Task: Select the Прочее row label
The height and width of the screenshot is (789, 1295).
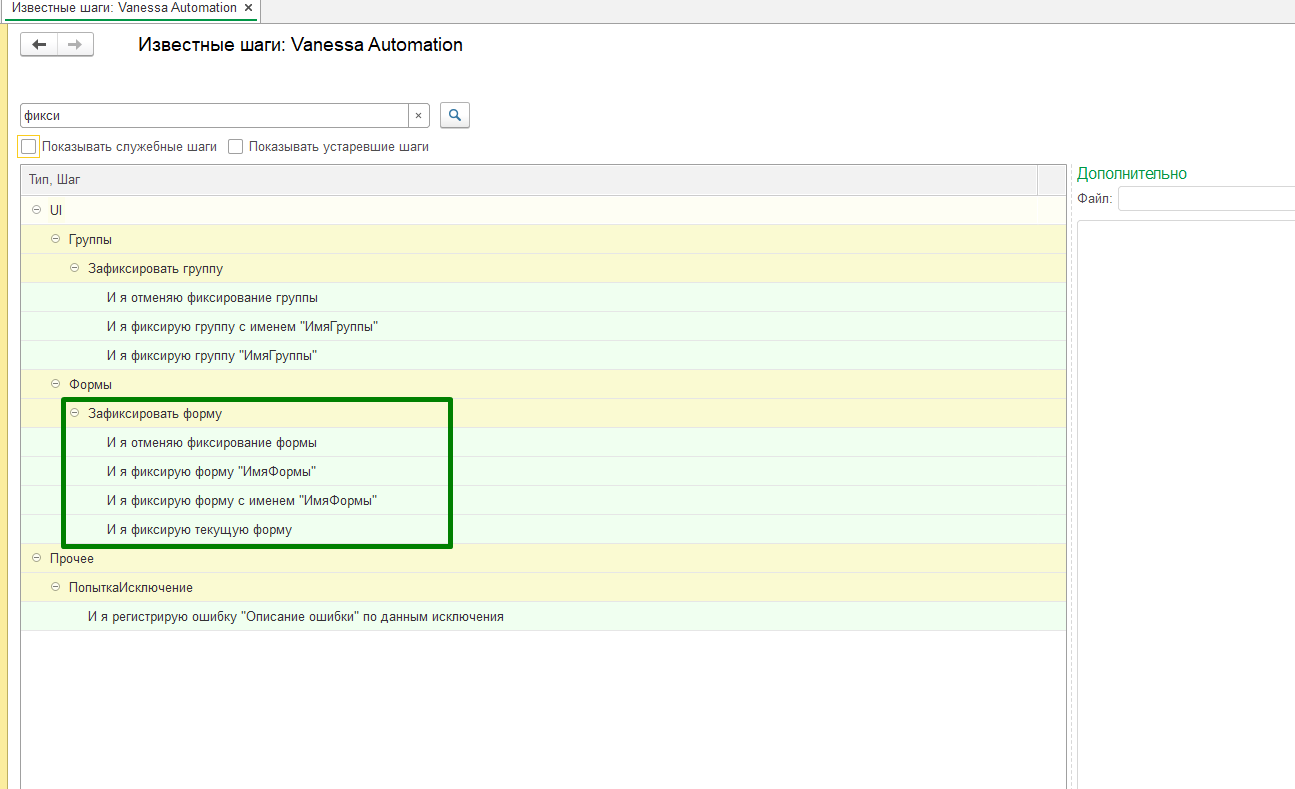Action: tap(72, 558)
